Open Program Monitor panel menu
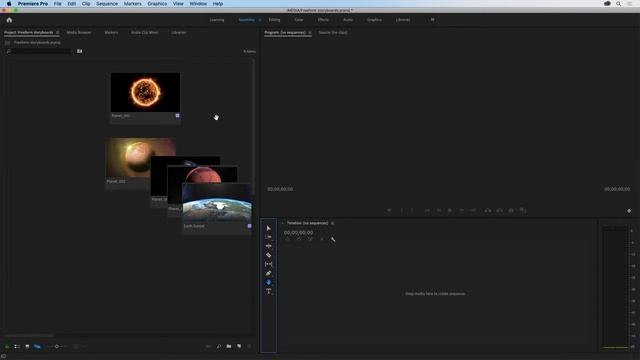The image size is (640, 360). [x=310, y=32]
